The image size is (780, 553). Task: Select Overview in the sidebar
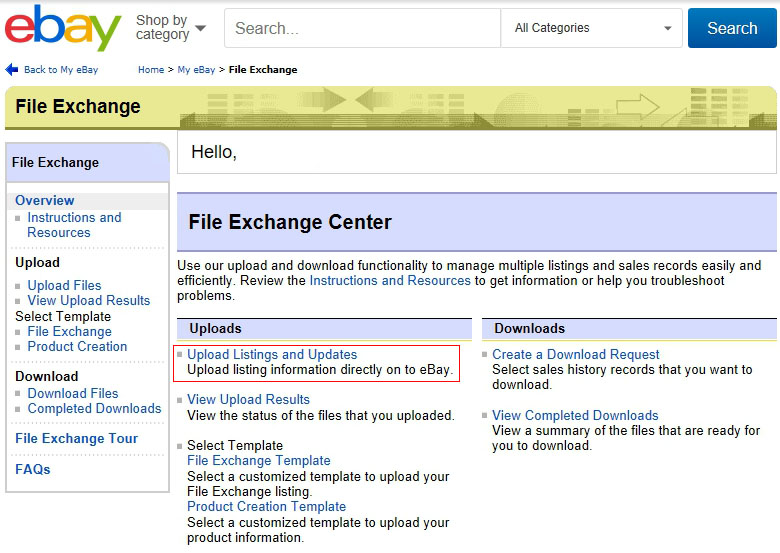[45, 200]
